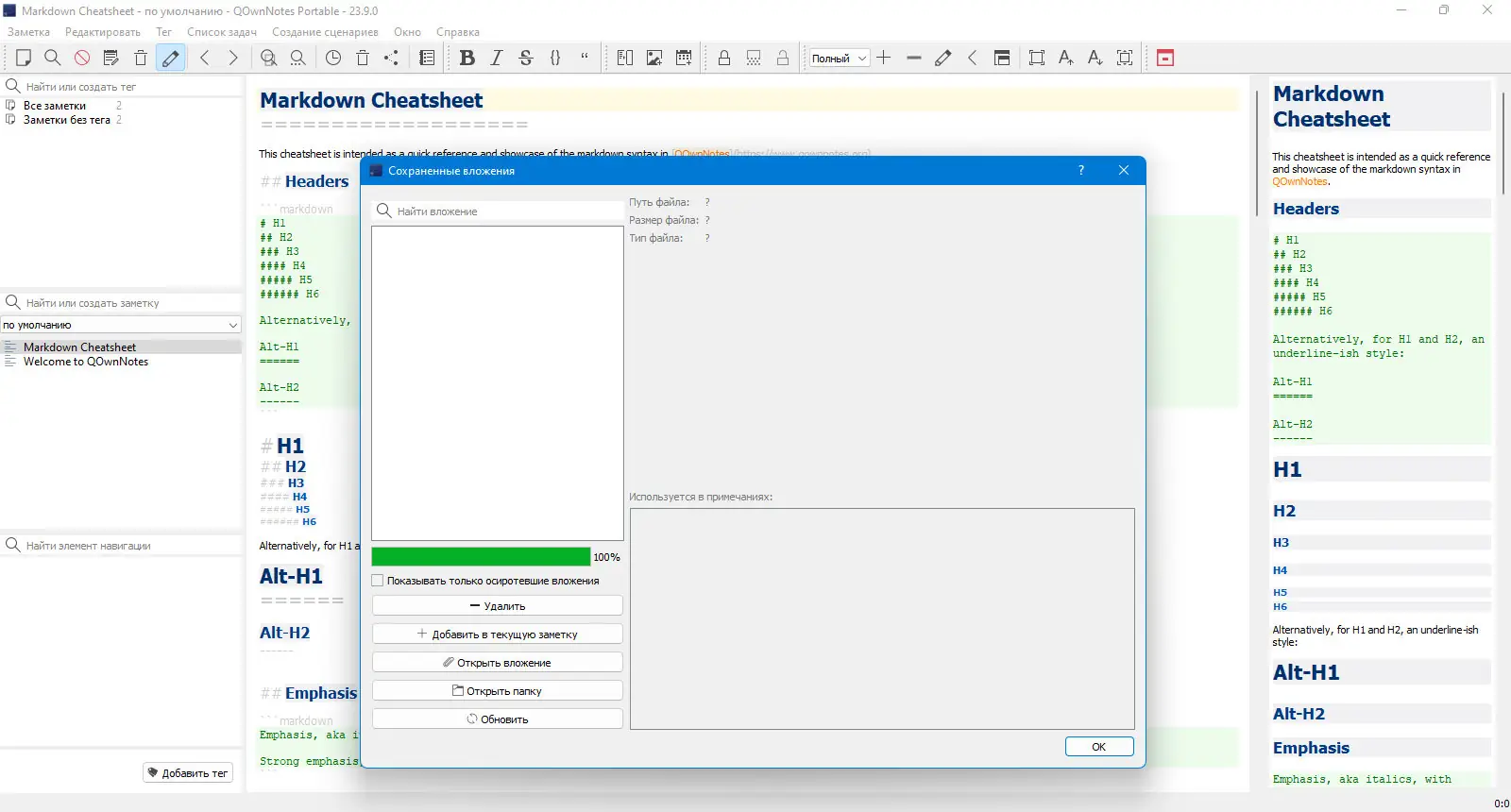
Task: Click the lined-page icon left of Bold
Action: [x=427, y=58]
